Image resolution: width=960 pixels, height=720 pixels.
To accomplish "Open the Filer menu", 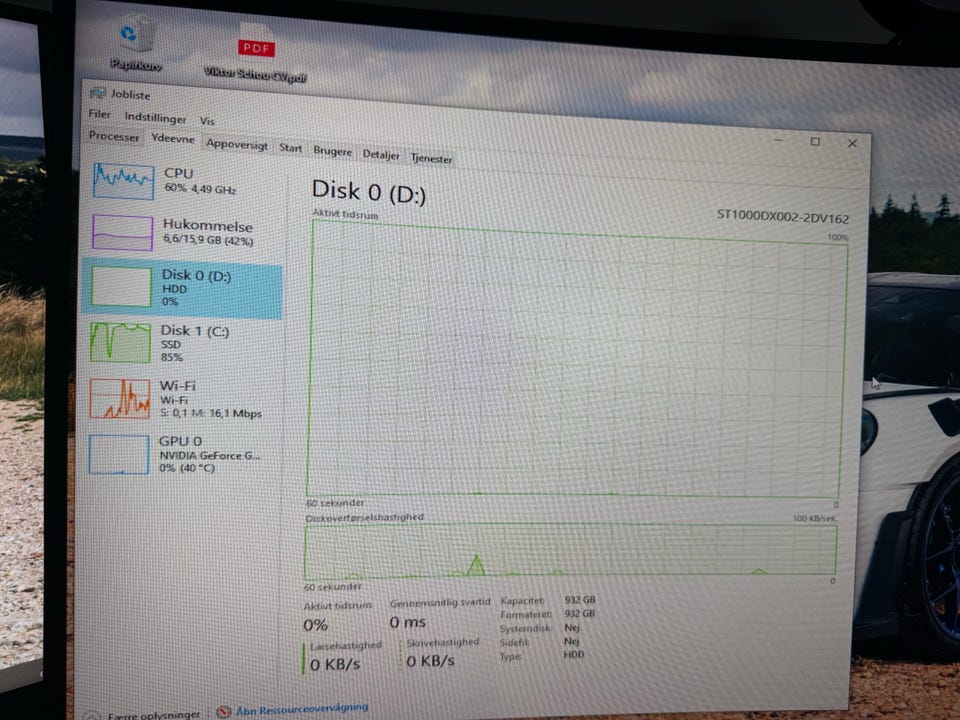I will point(99,114).
